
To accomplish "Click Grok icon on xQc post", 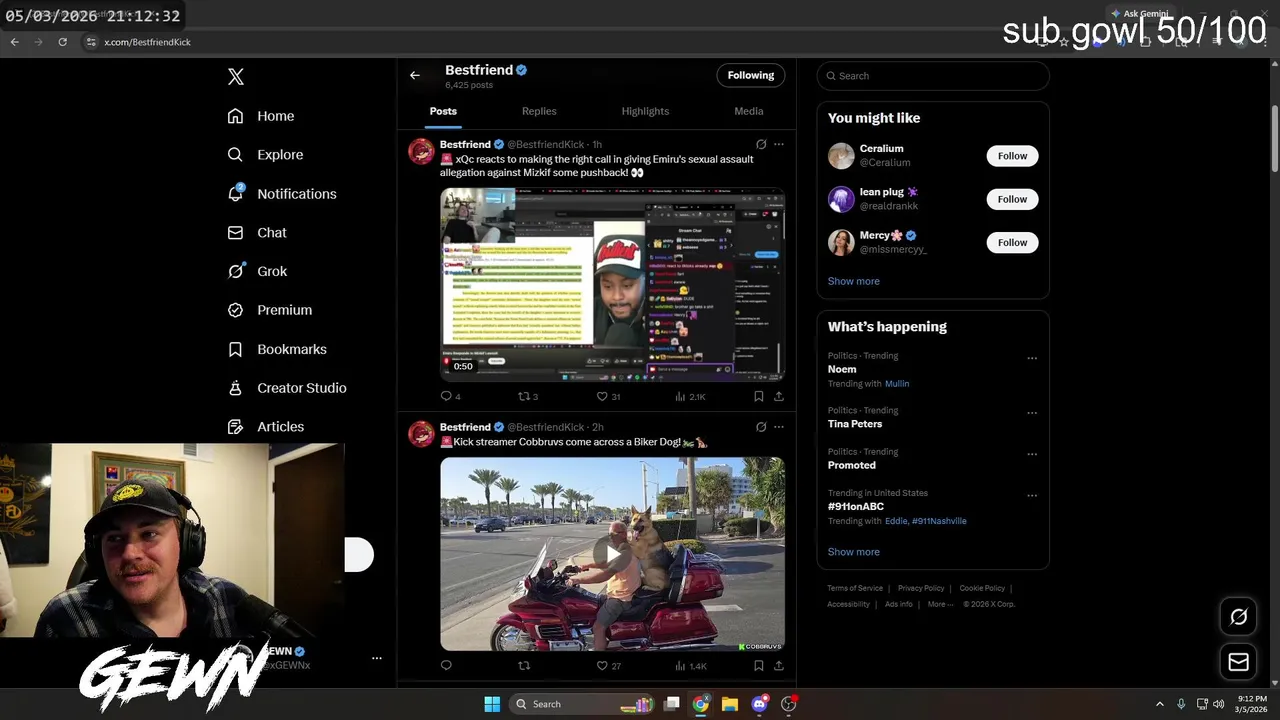I will coord(761,145).
